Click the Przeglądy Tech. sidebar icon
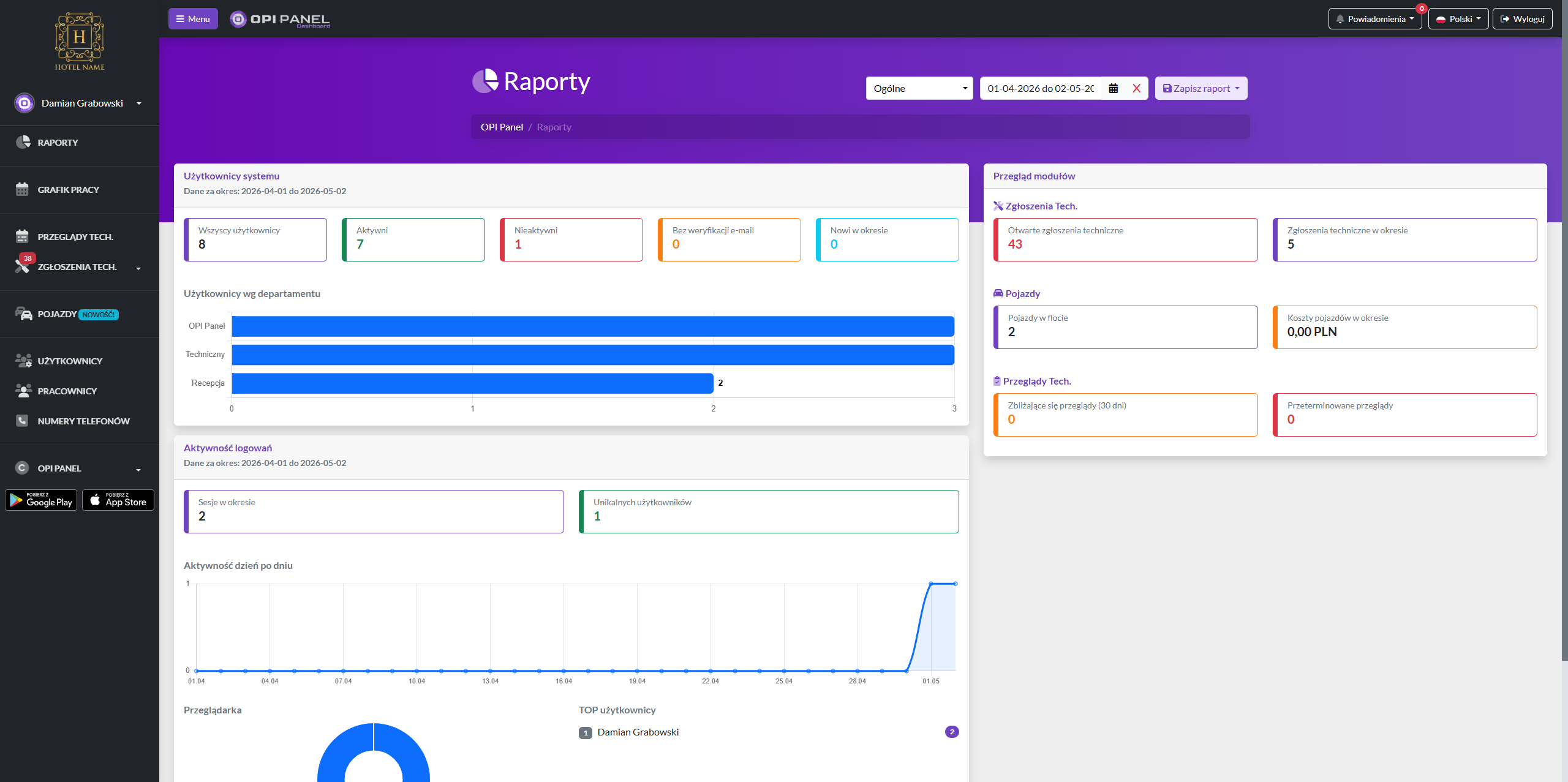Viewport: 1568px width, 782px height. (23, 236)
